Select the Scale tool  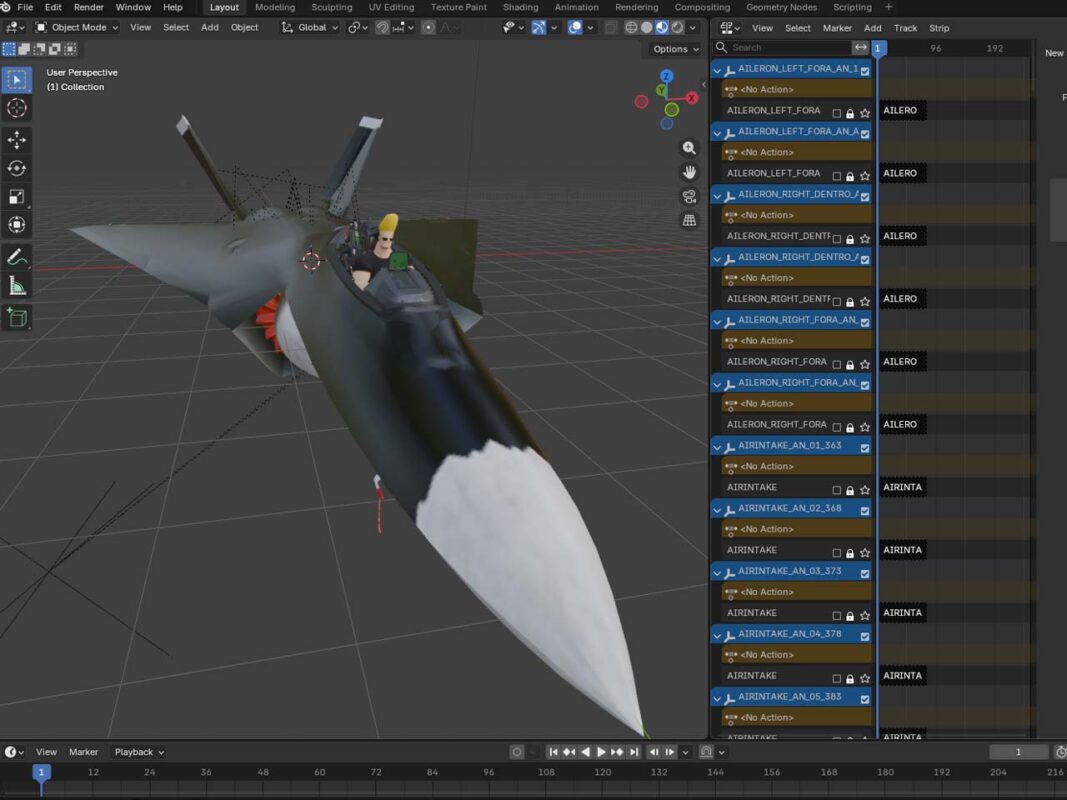click(x=17, y=197)
